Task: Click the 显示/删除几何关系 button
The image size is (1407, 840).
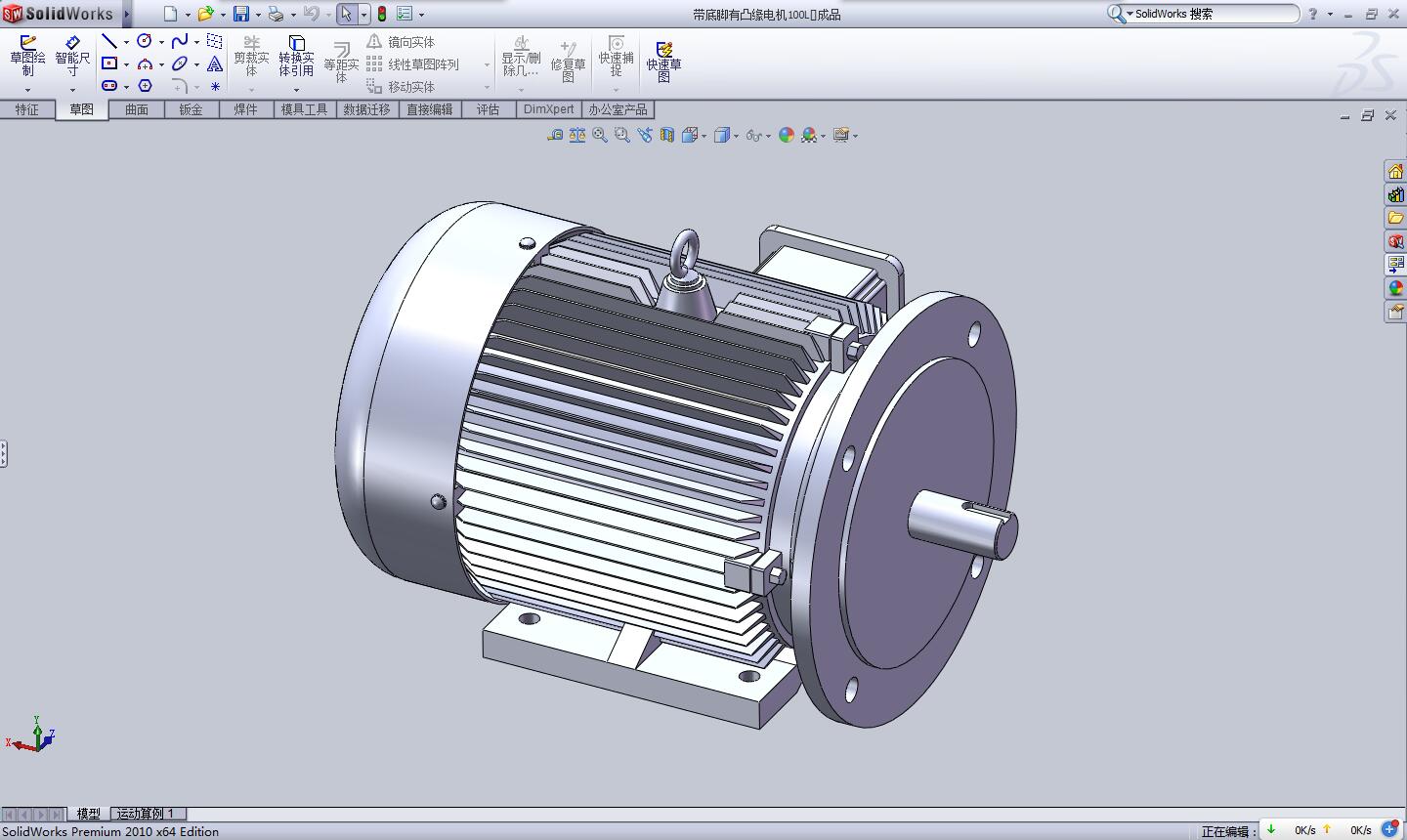Action: coord(521,57)
